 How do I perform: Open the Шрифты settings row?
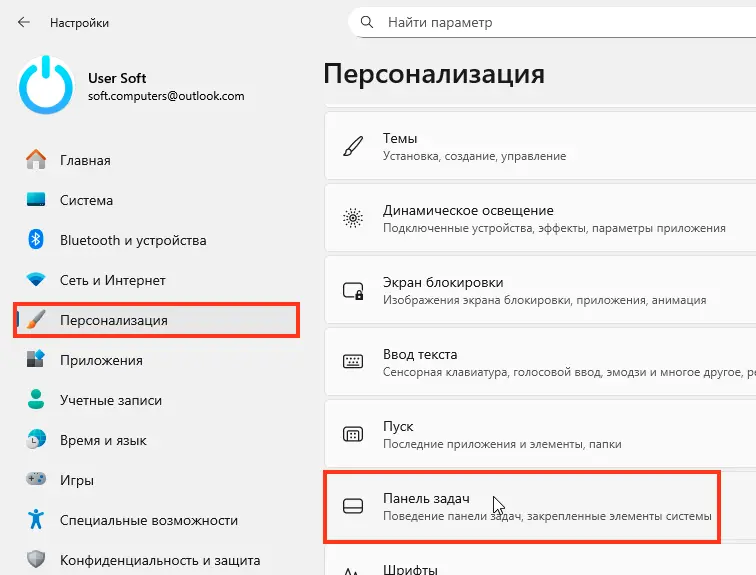tap(522, 567)
